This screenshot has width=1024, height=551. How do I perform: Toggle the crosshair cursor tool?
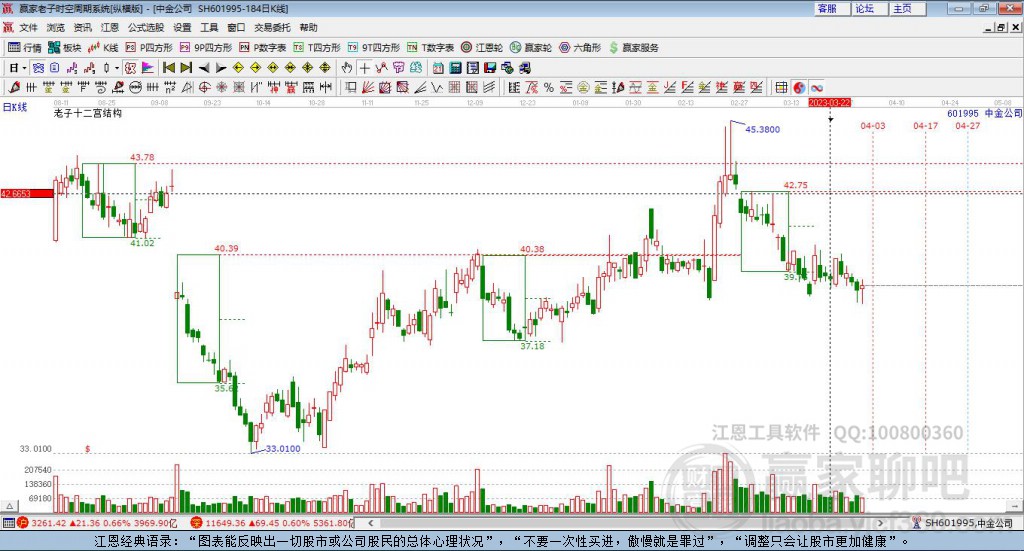coord(364,68)
